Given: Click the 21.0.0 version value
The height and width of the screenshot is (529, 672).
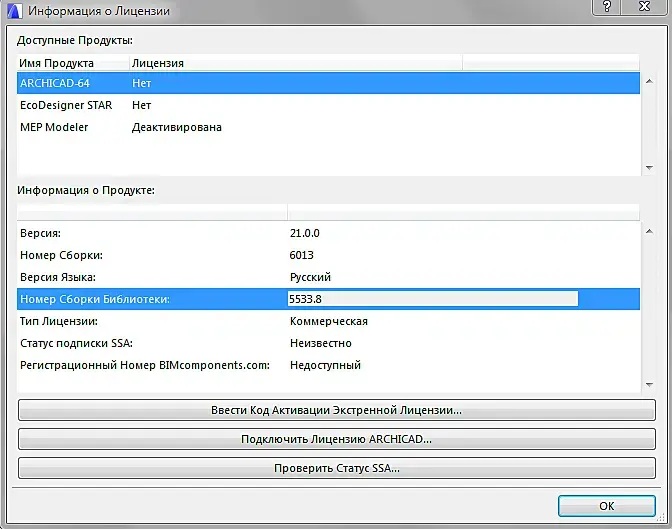Looking at the screenshot, I should [x=305, y=233].
